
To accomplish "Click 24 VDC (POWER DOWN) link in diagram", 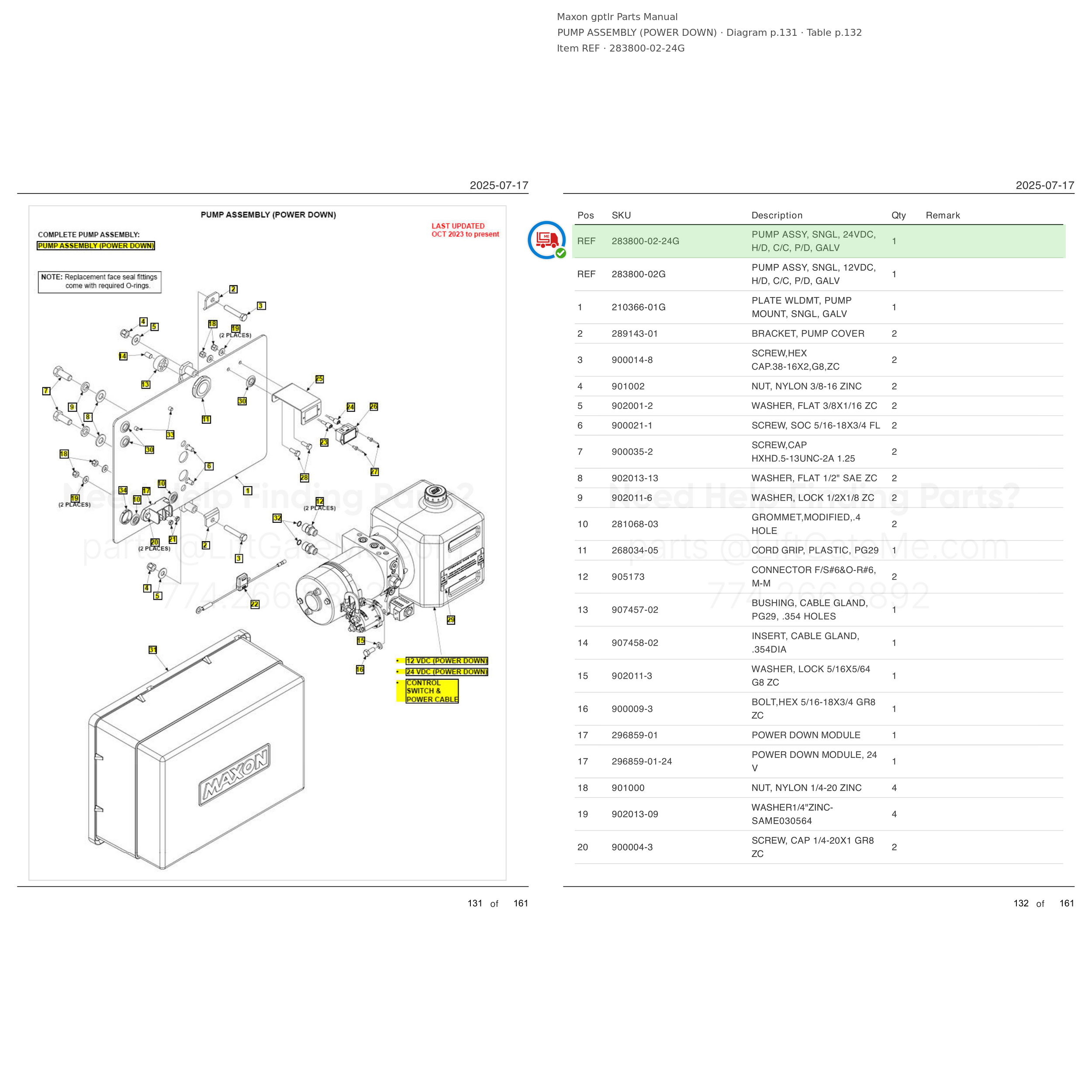I will tap(446, 672).
